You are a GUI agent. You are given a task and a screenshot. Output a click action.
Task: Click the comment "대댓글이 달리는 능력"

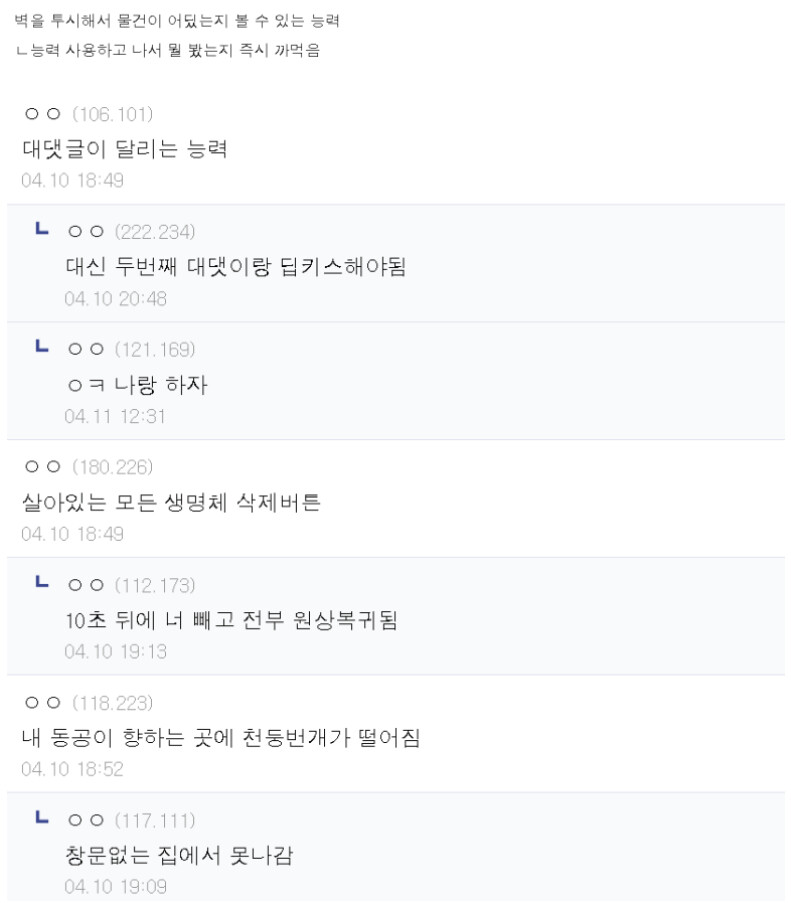point(125,149)
